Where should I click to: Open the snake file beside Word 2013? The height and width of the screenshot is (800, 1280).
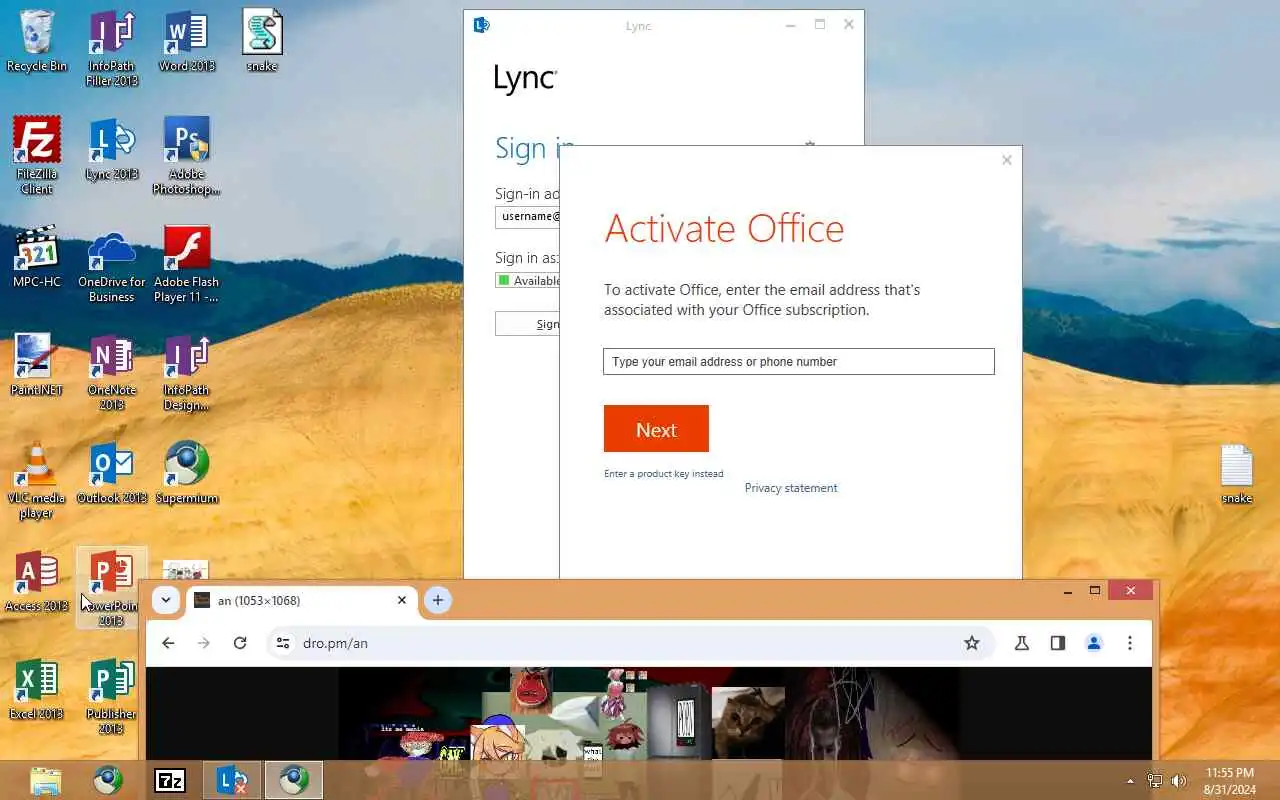pyautogui.click(x=262, y=42)
